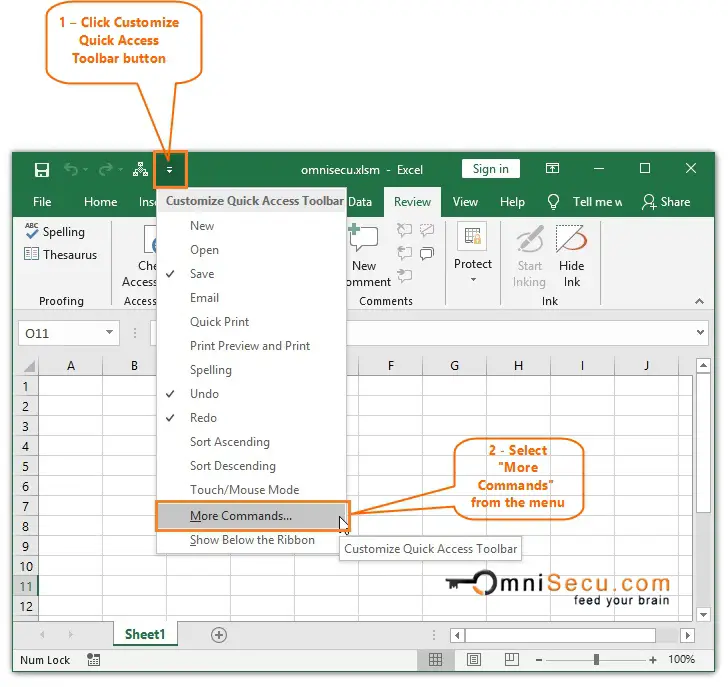Image resolution: width=728 pixels, height=687 pixels.
Task: Click the Share button
Action: click(666, 202)
